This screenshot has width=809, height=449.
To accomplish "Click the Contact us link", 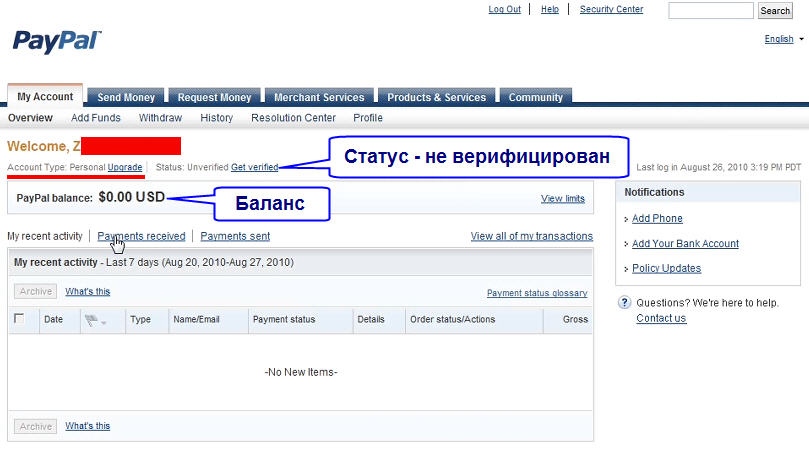I will point(661,318).
